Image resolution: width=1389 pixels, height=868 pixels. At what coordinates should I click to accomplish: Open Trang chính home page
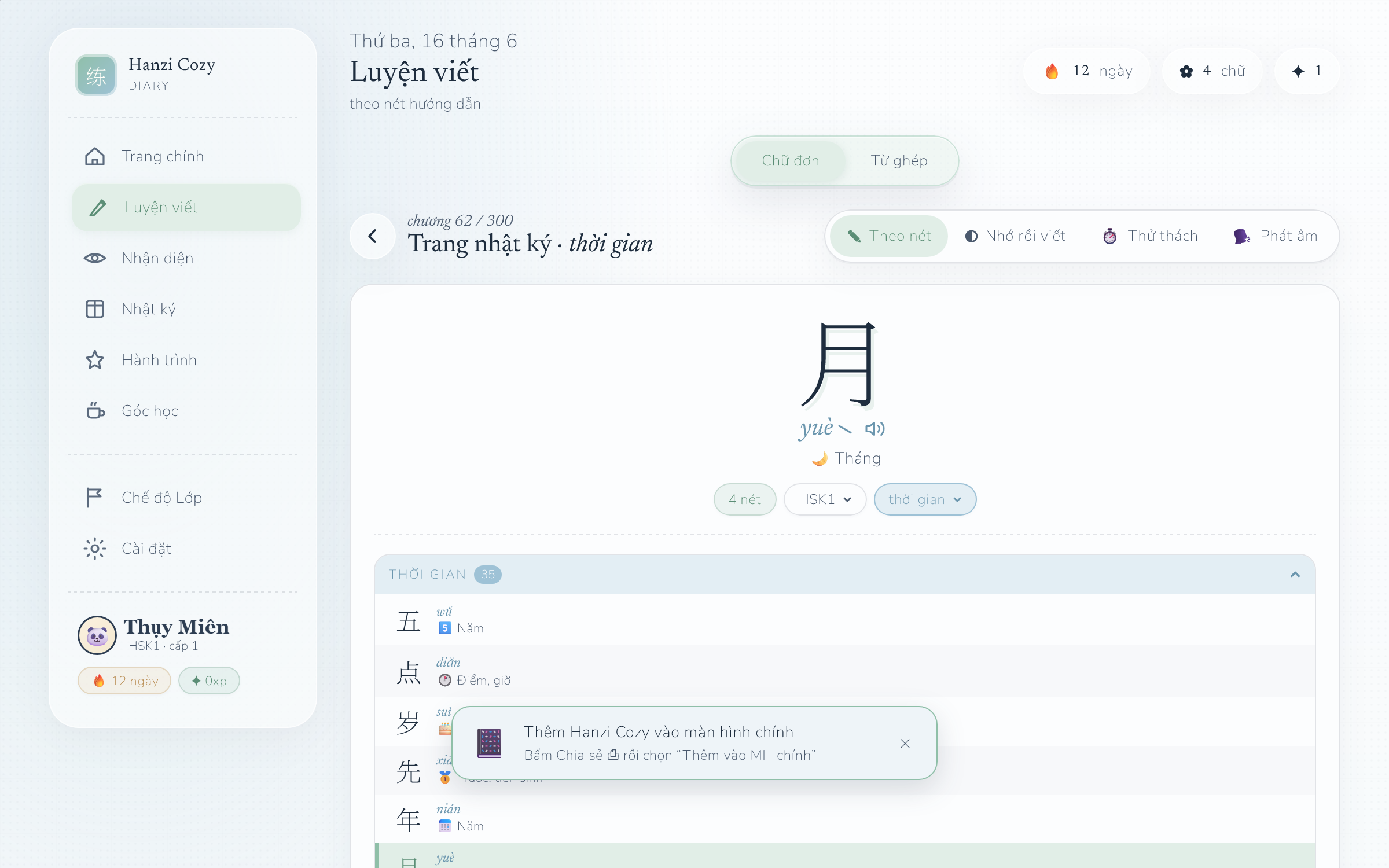[x=186, y=156]
